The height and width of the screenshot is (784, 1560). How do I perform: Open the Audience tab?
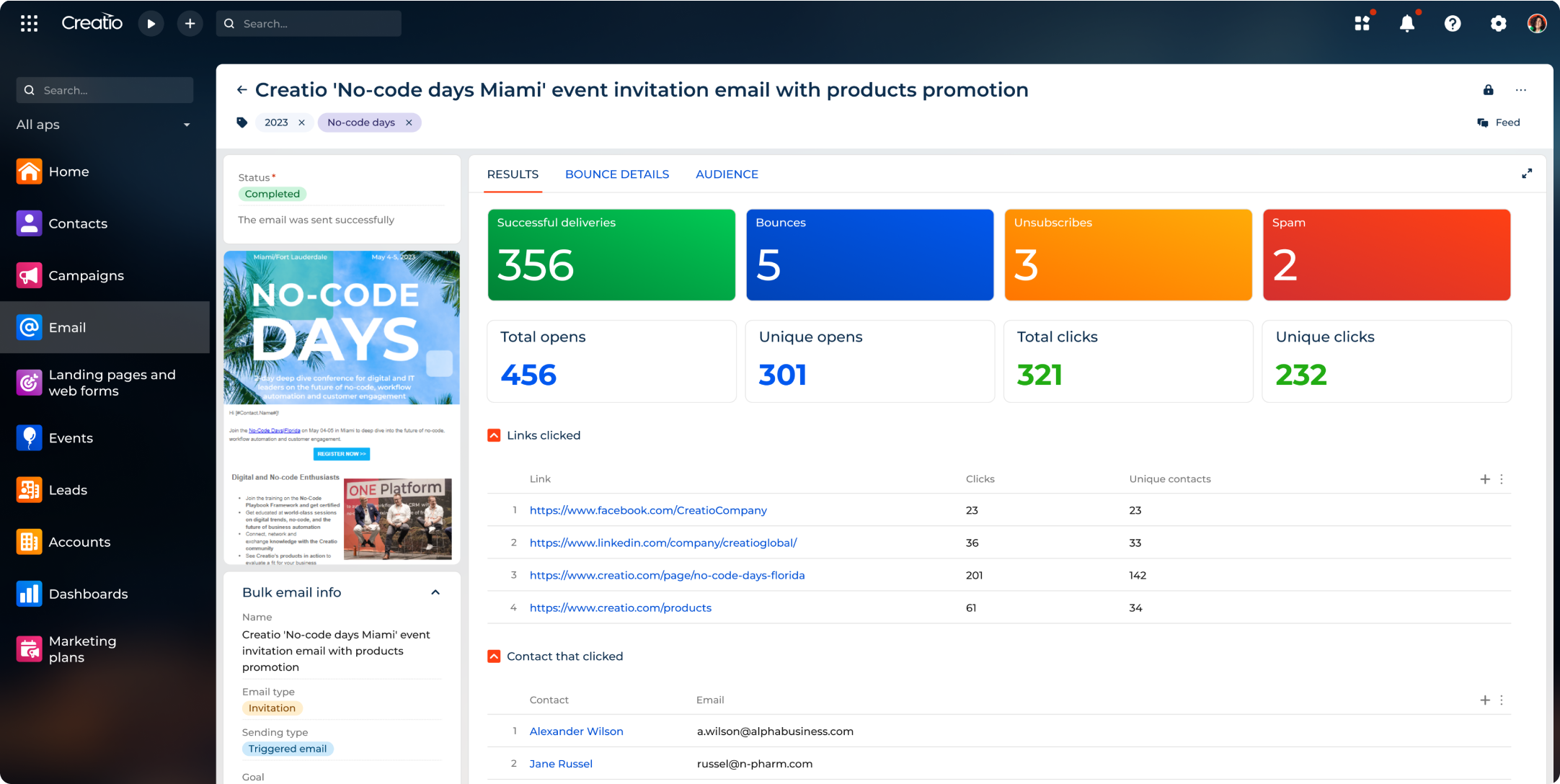(x=727, y=174)
